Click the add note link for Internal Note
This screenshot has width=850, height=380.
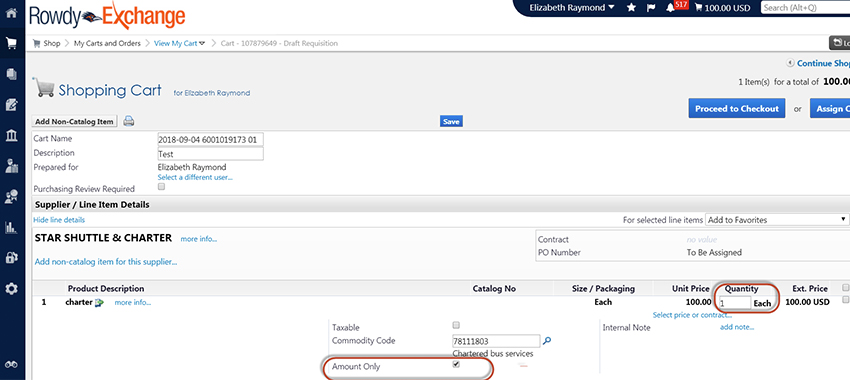pos(737,327)
